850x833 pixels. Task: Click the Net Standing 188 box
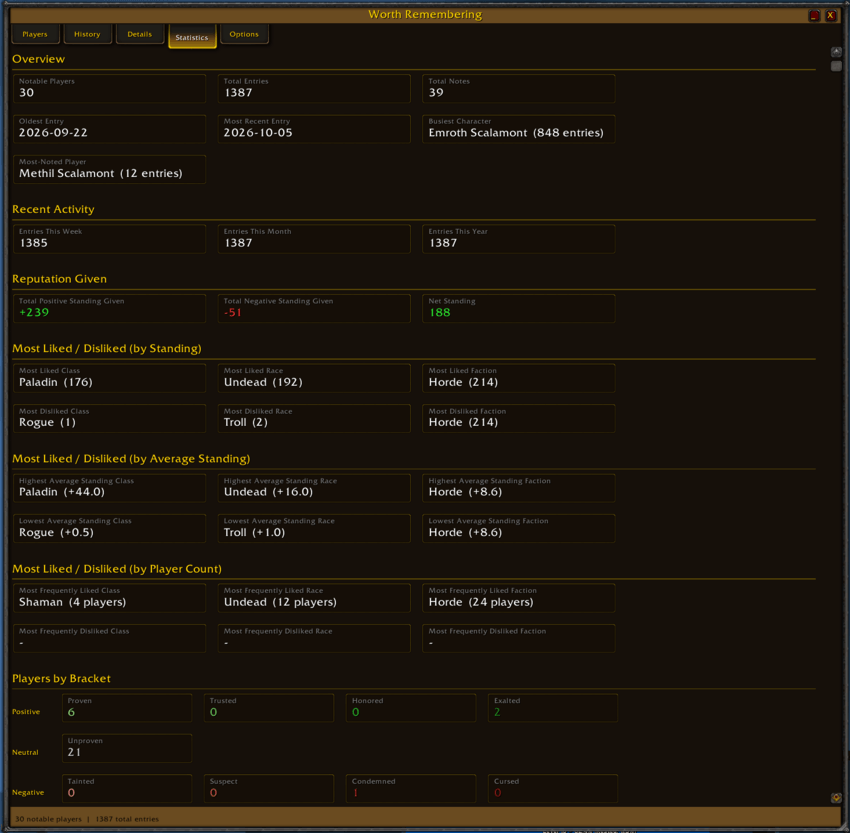518,308
